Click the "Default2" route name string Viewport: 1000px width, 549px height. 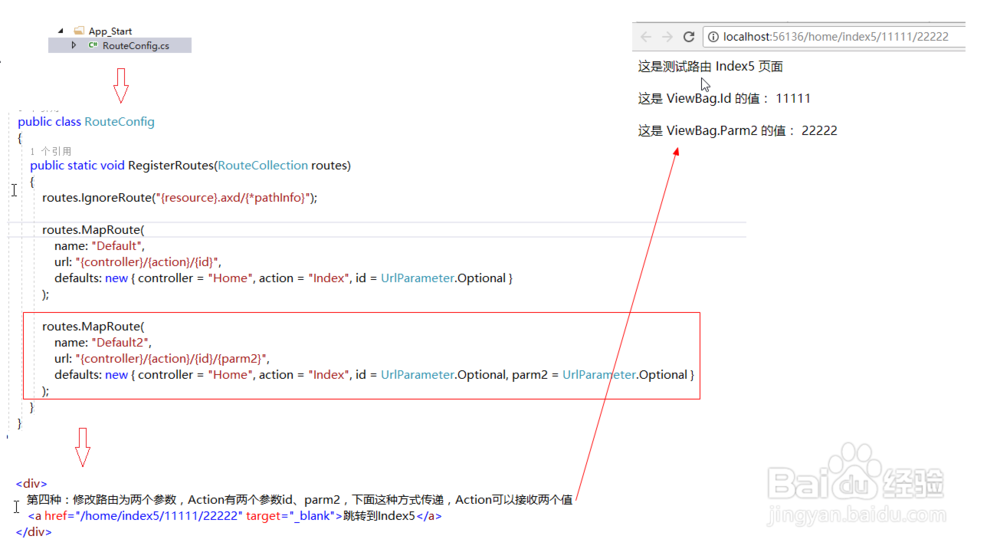121,342
